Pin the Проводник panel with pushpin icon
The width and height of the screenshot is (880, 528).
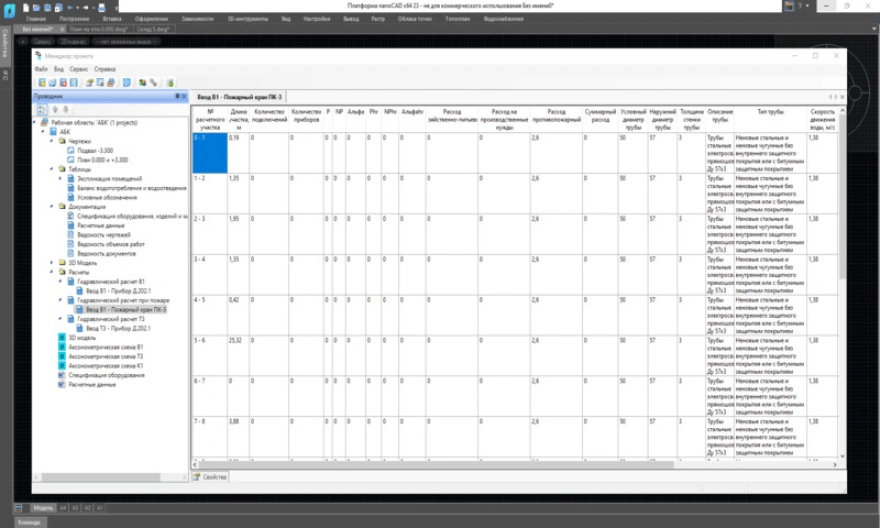(177, 97)
